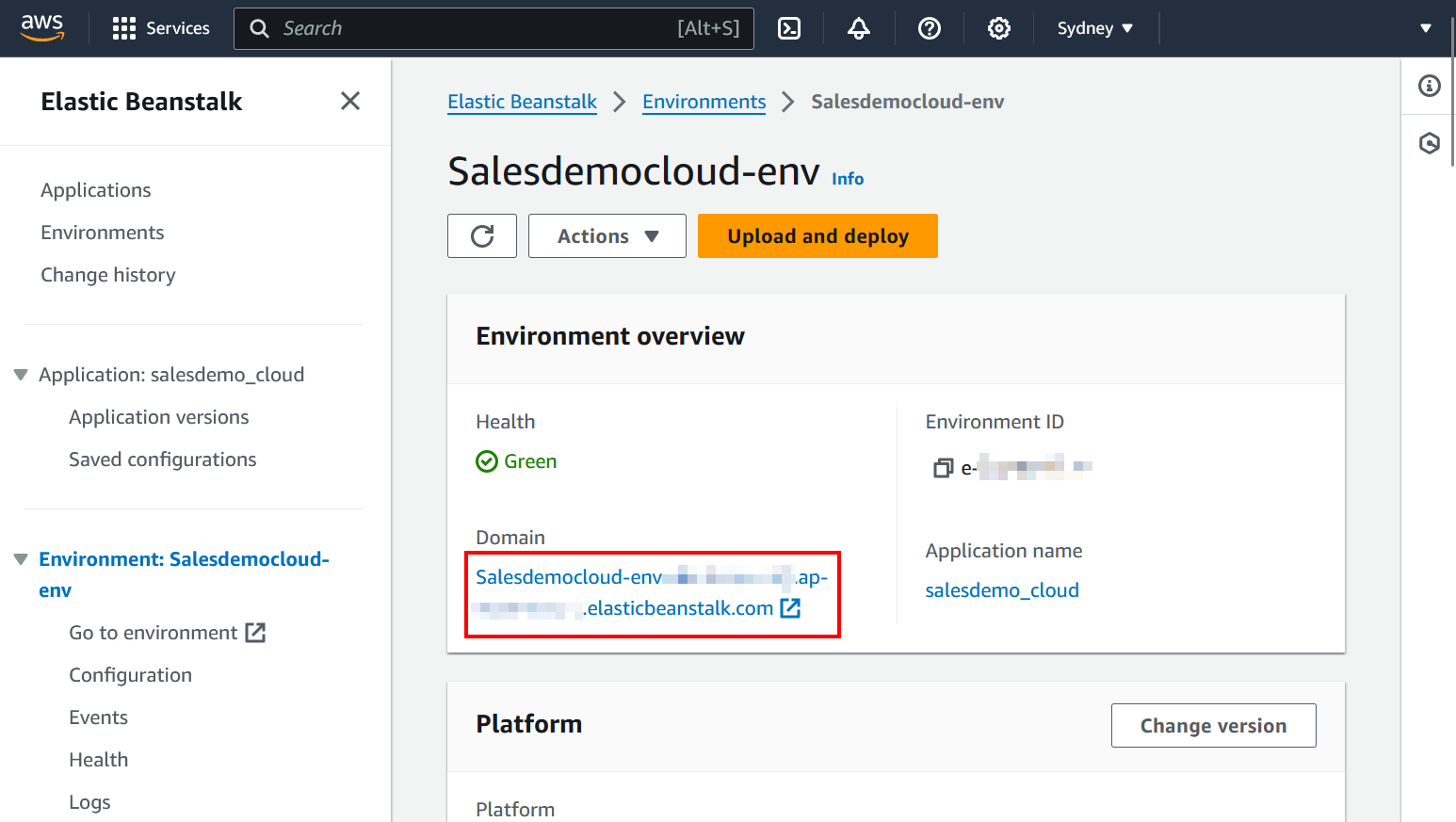Open the help question mark
Image resolution: width=1456 pixels, height=822 pixels.
(930, 28)
